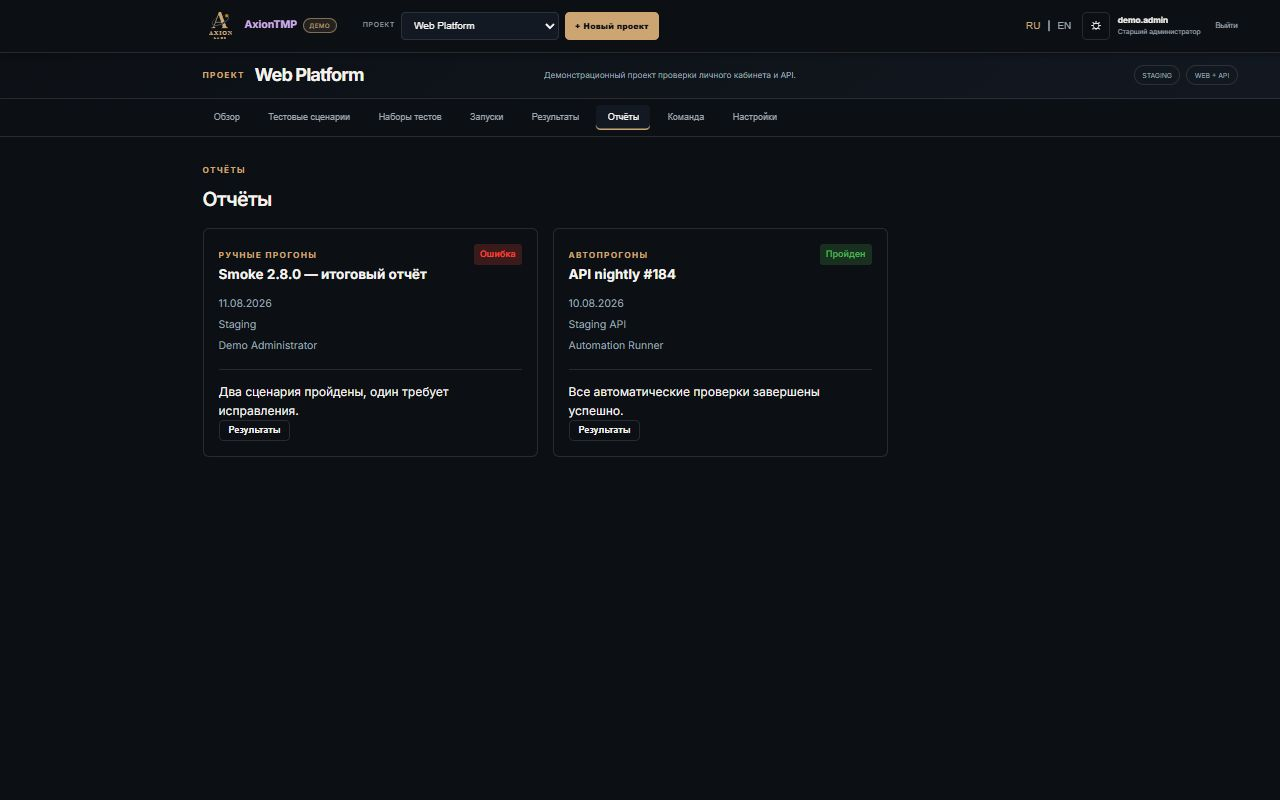View Результаты for API nightly #184 report

click(604, 430)
